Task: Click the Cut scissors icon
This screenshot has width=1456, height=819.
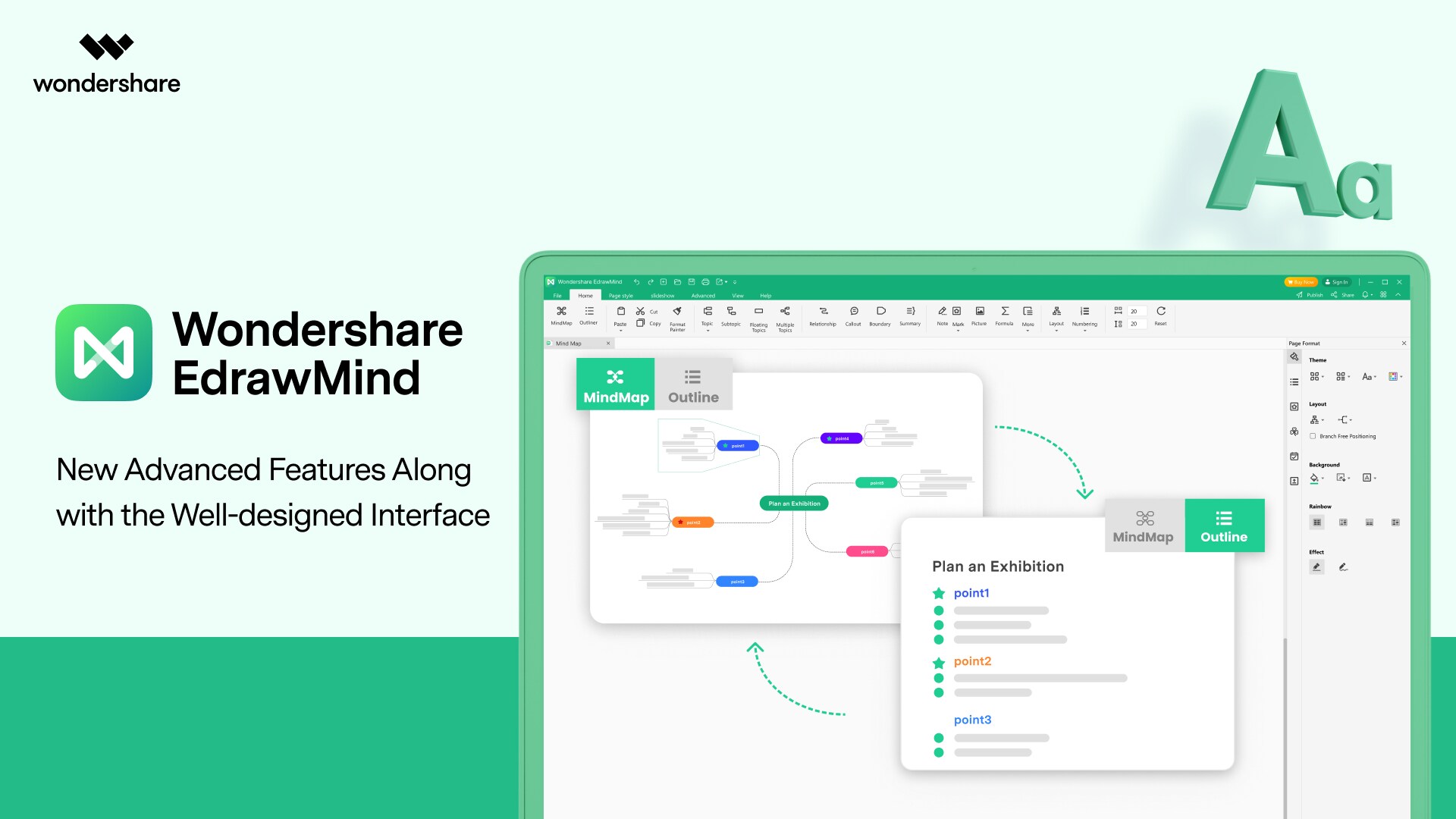Action: 640,312
